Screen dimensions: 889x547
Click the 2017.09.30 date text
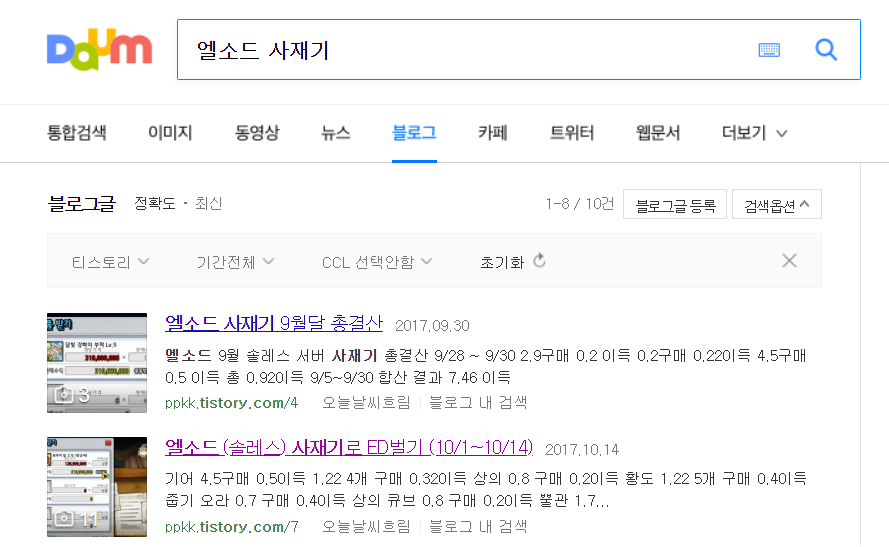click(432, 326)
